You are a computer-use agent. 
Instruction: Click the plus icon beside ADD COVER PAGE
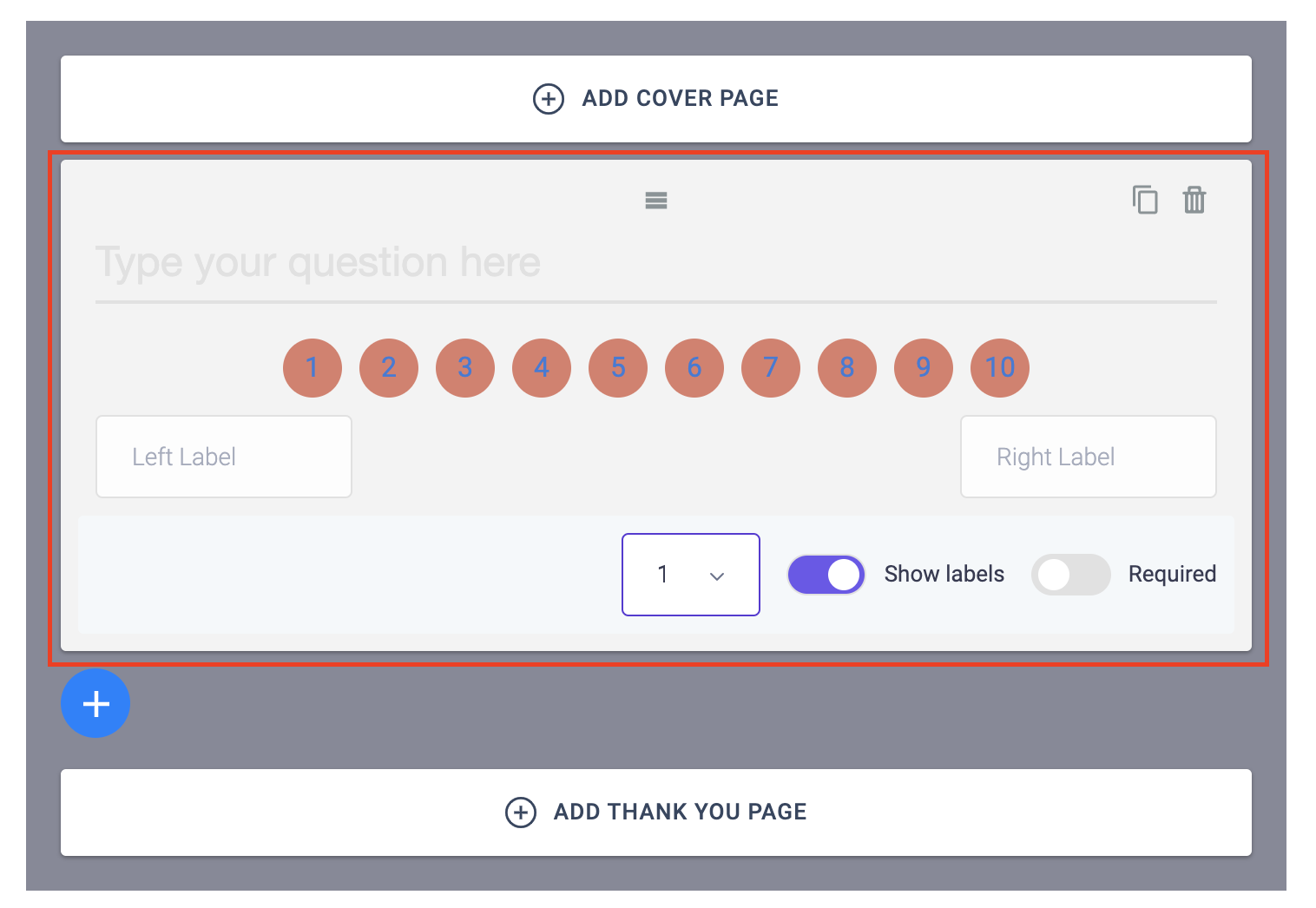coord(549,99)
